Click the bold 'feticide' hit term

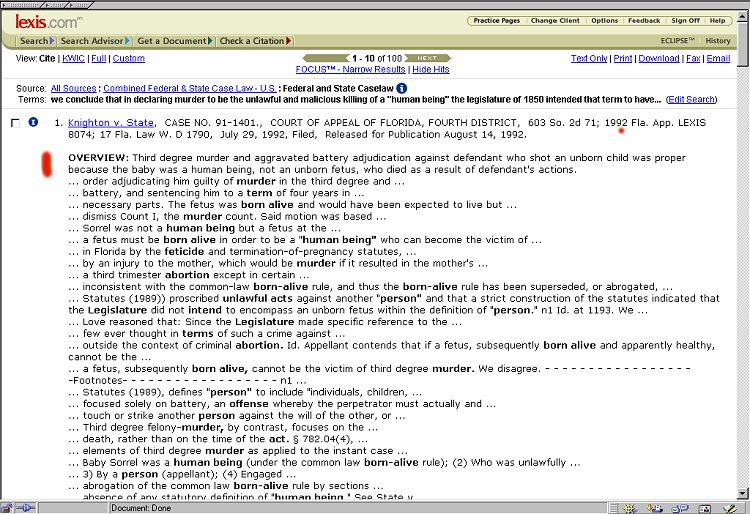coord(184,252)
